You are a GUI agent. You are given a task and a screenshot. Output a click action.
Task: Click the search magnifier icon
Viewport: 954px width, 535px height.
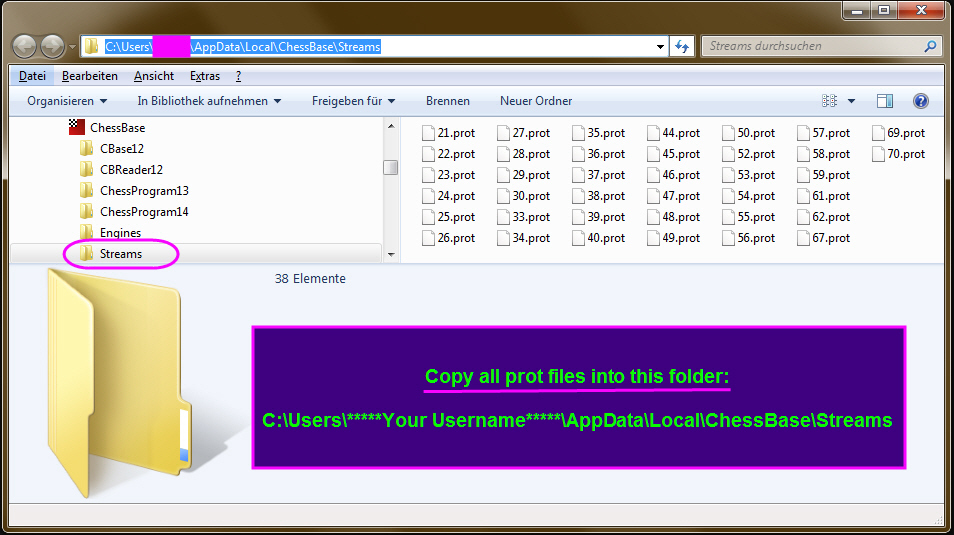coord(930,46)
